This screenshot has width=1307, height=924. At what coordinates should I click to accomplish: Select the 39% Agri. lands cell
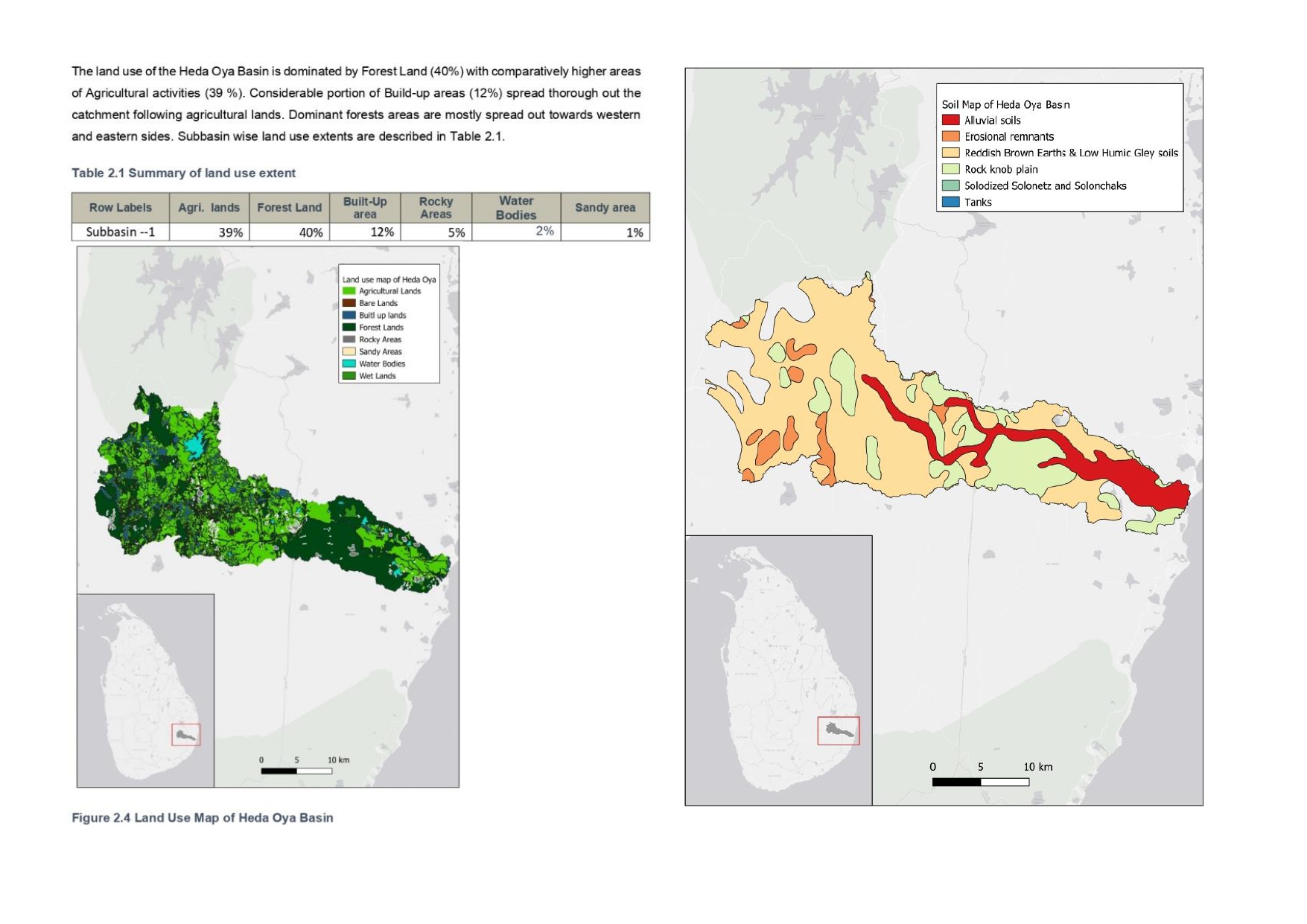209,232
